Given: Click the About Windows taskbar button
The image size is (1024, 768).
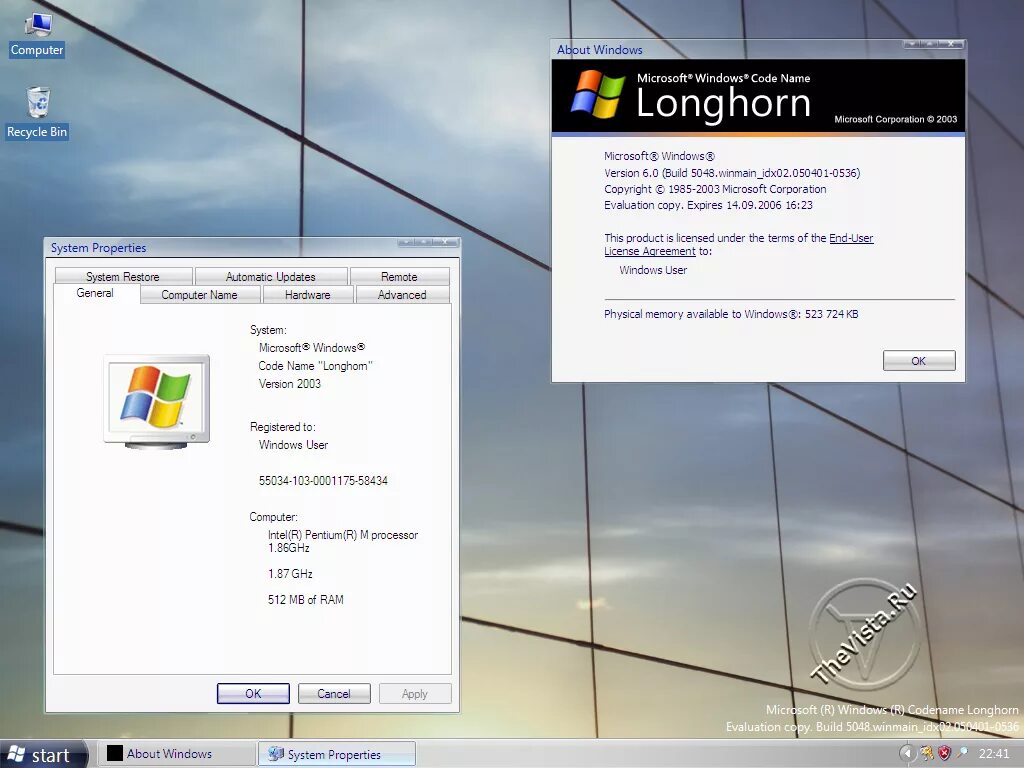Looking at the screenshot, I should coord(176,753).
